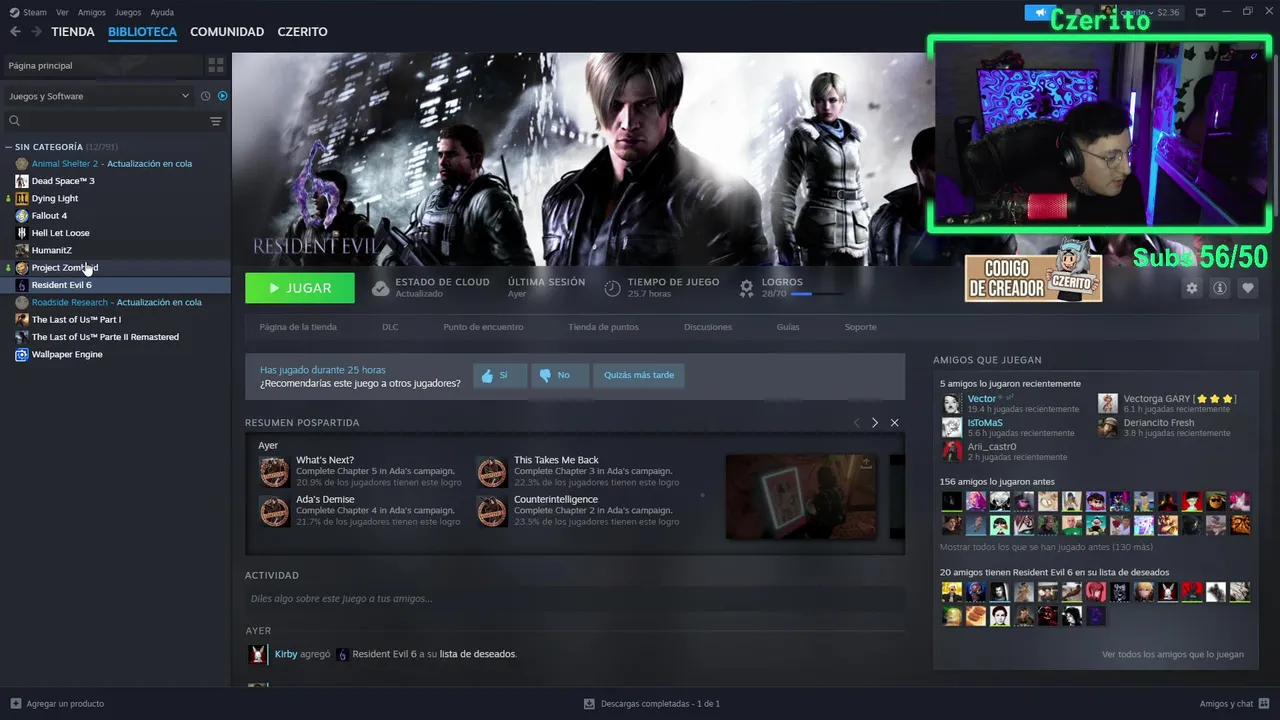Click the No thumbs-down button
Image resolution: width=1280 pixels, height=720 pixels.
click(x=559, y=375)
